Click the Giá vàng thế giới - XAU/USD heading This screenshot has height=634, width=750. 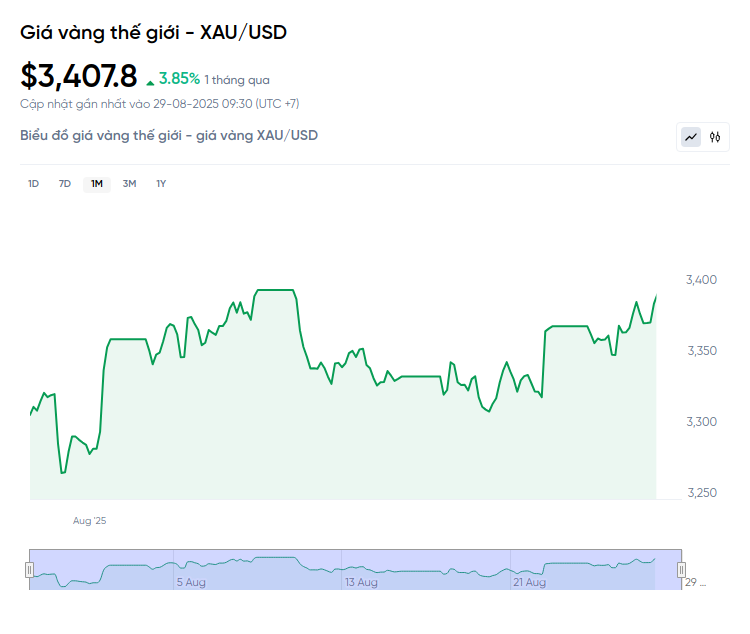(x=153, y=33)
